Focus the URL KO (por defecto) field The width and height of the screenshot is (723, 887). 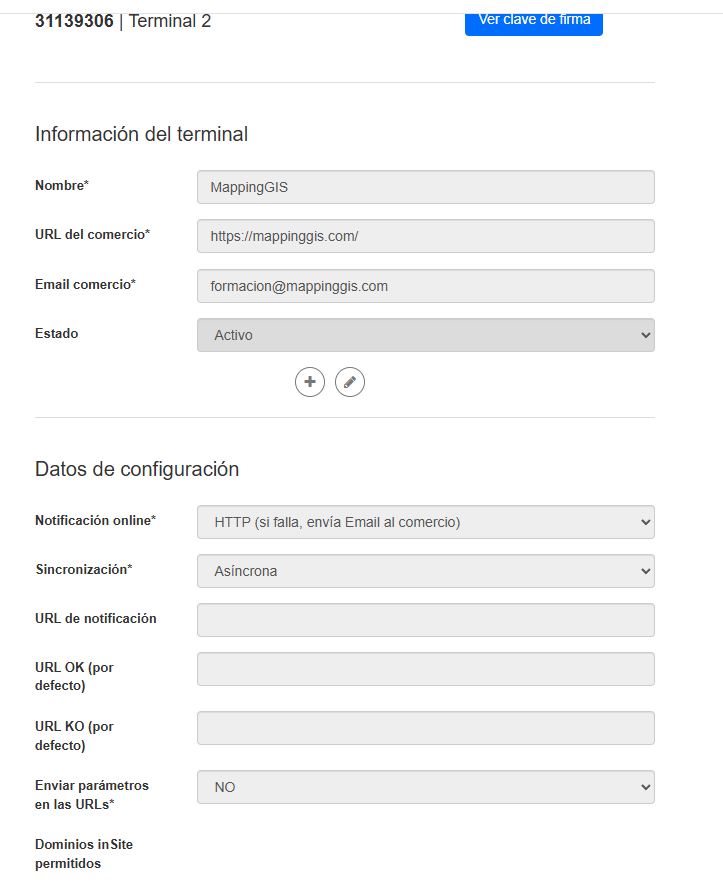tap(425, 728)
